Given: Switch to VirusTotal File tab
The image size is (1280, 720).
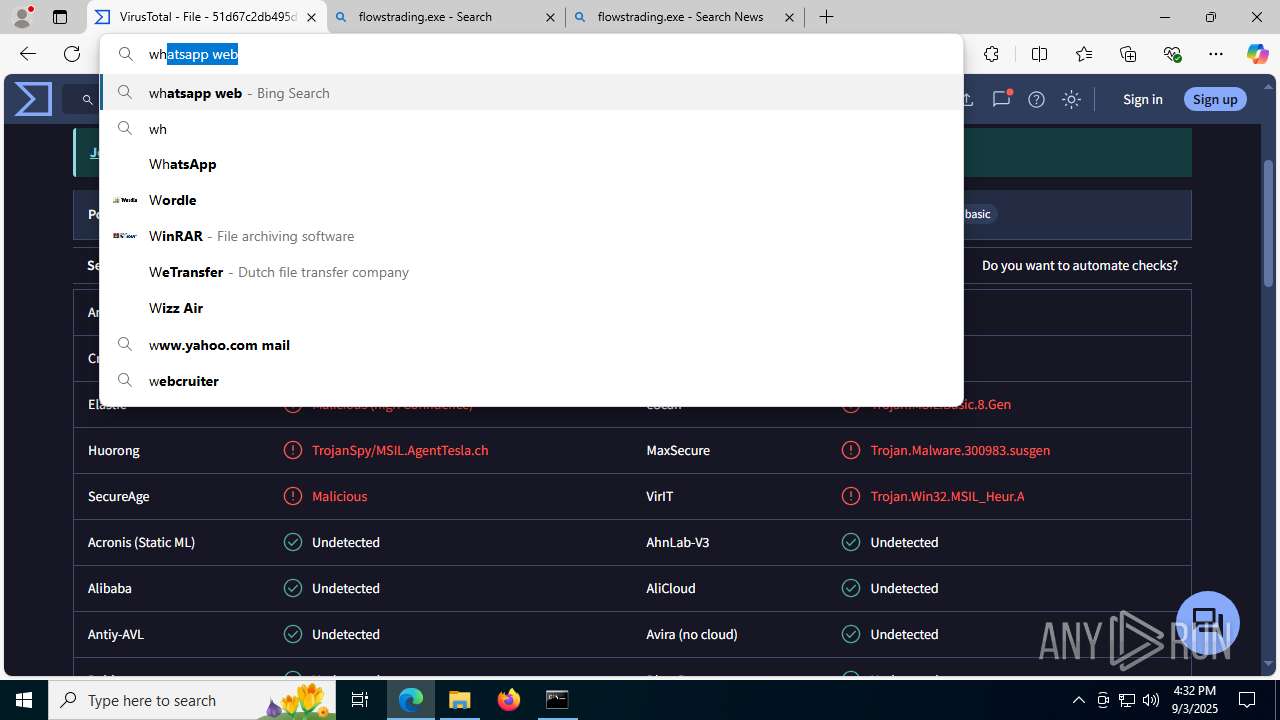Looking at the screenshot, I should [207, 17].
